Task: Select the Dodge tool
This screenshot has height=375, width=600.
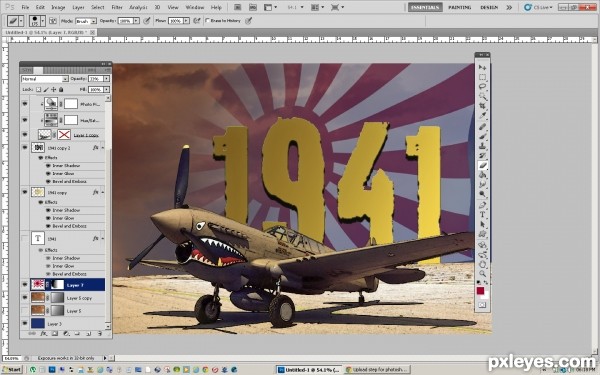Action: 483,194
